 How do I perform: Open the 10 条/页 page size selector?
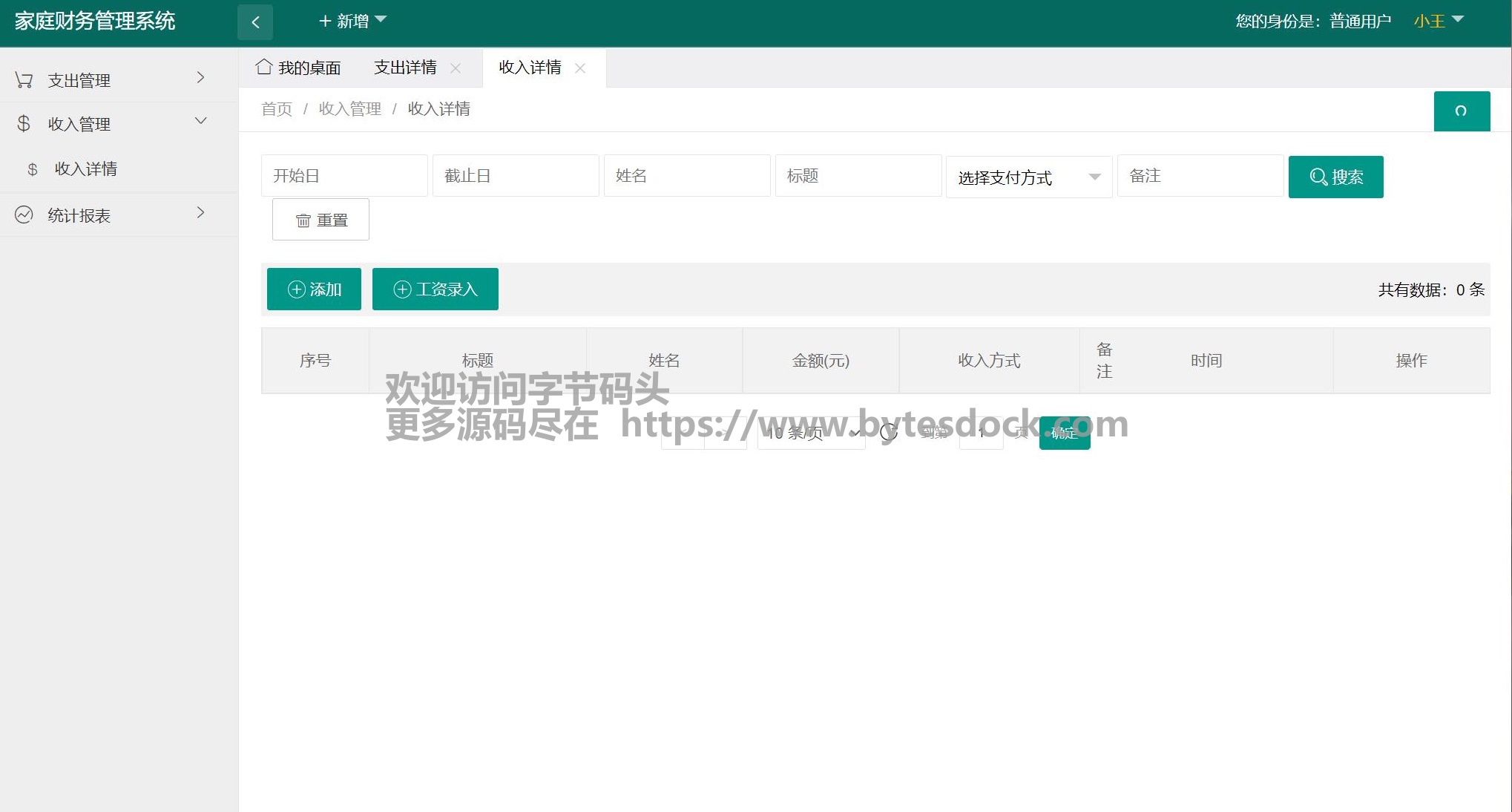pyautogui.click(x=811, y=433)
